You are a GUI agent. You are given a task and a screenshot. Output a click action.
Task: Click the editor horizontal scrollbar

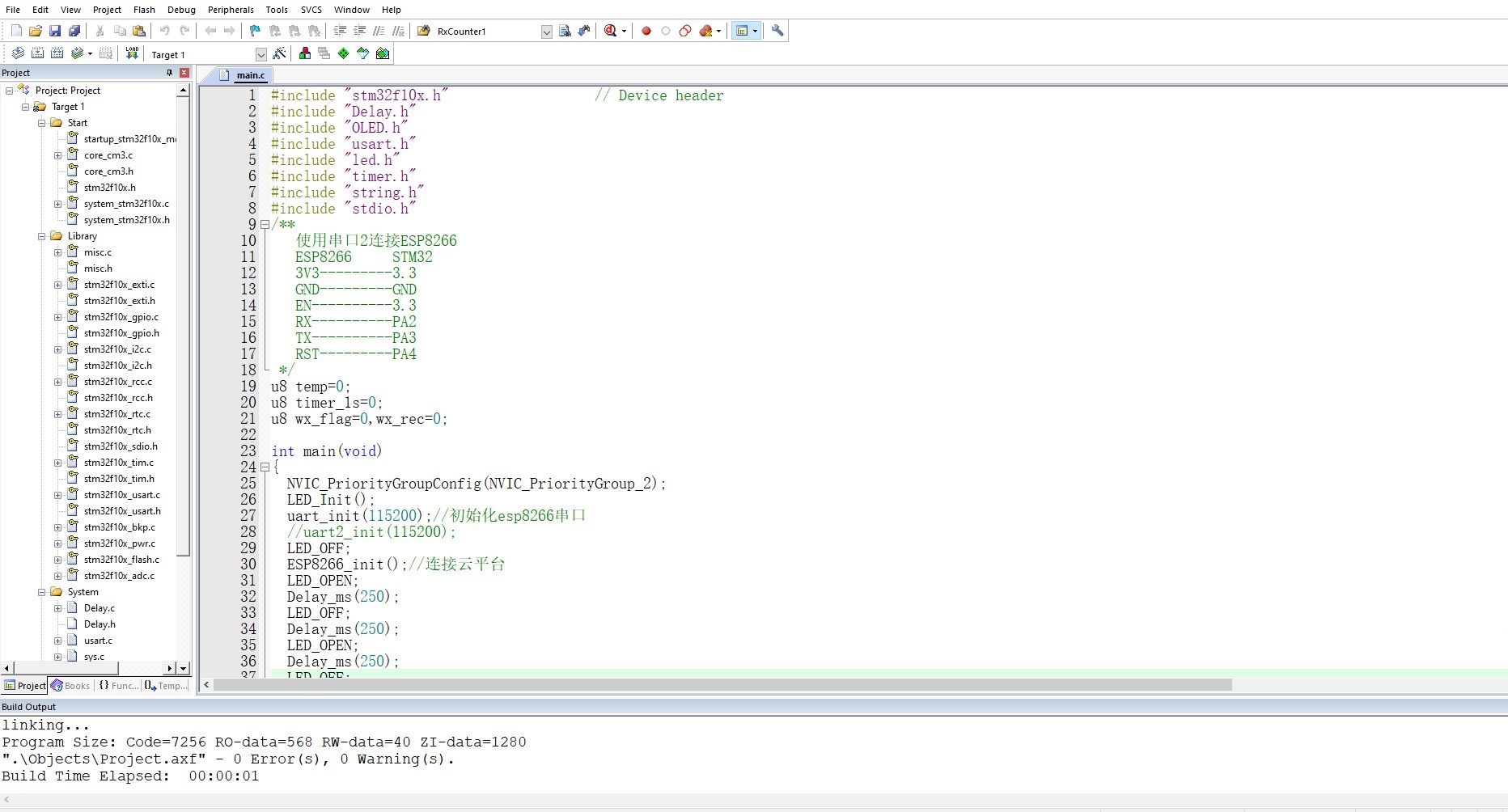click(722, 685)
